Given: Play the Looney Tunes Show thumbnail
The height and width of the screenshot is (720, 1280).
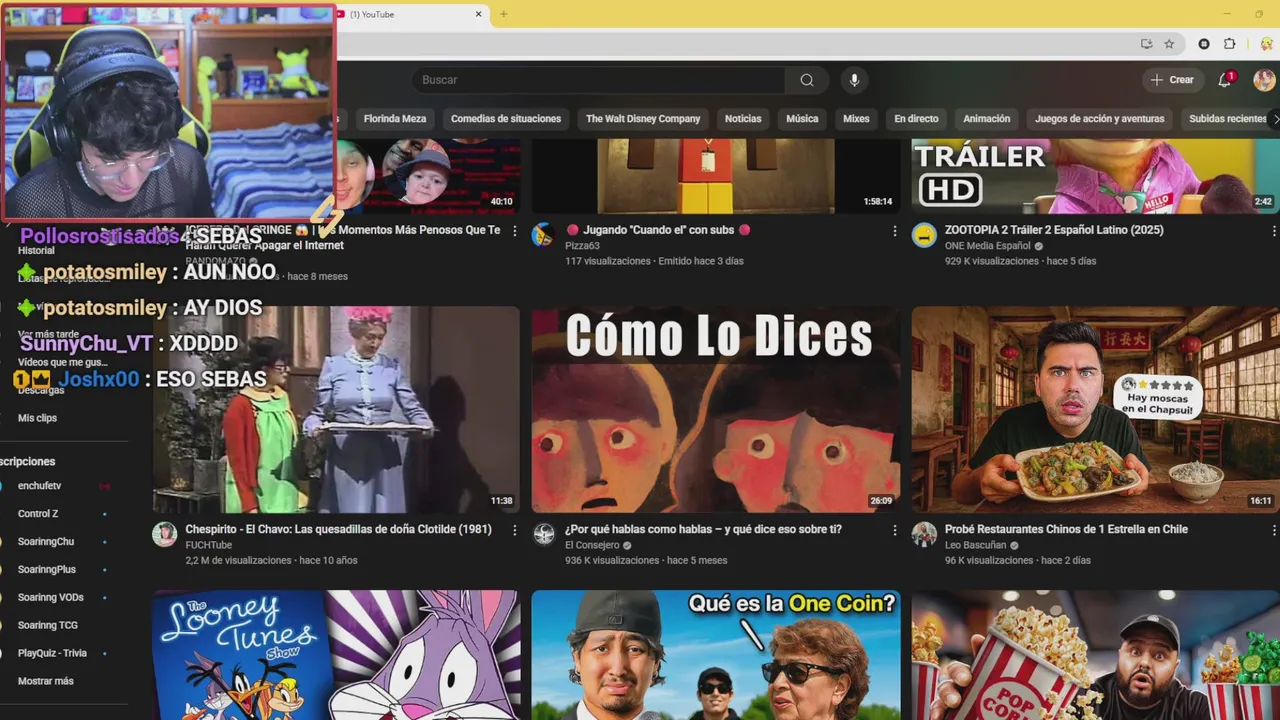Looking at the screenshot, I should [336, 655].
